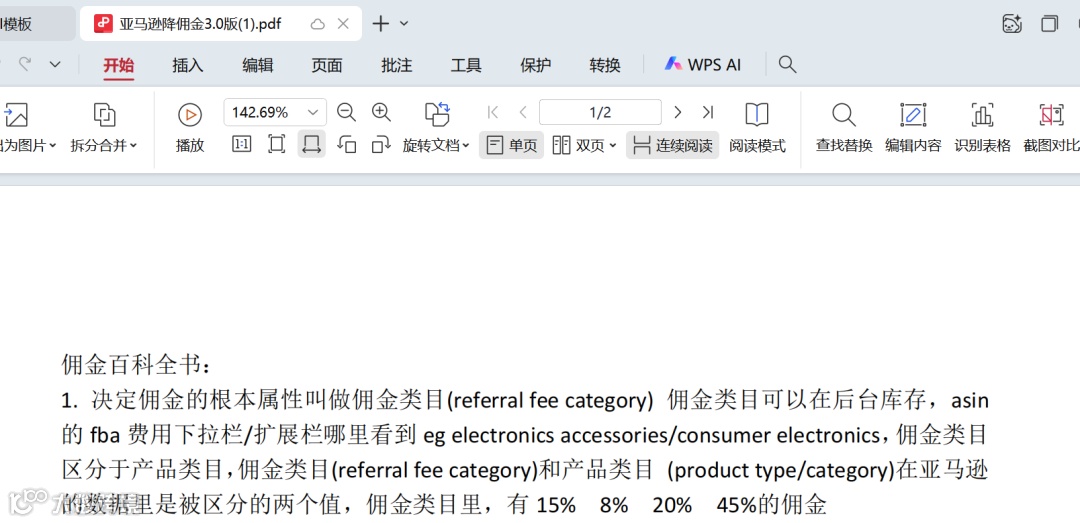
Task: Click the search magnifier in menu bar
Action: click(x=787, y=65)
